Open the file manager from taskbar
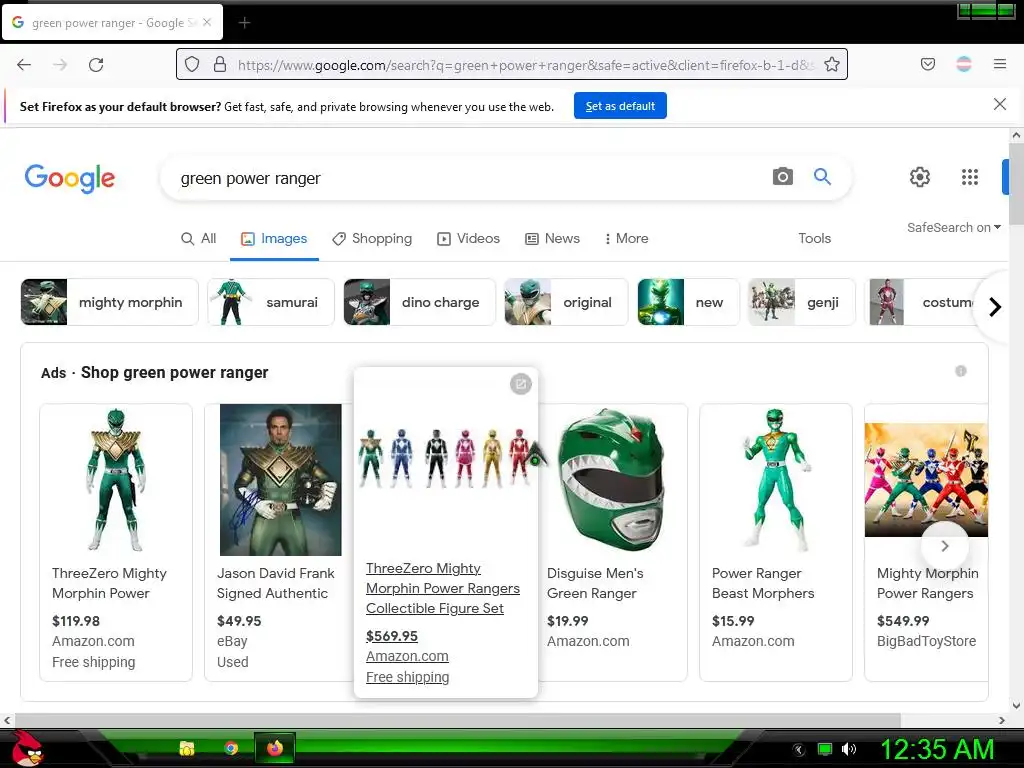 (187, 748)
